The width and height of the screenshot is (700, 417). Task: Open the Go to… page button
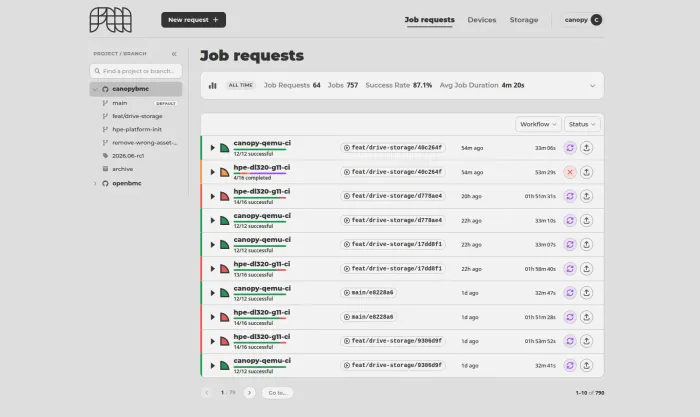[277, 393]
